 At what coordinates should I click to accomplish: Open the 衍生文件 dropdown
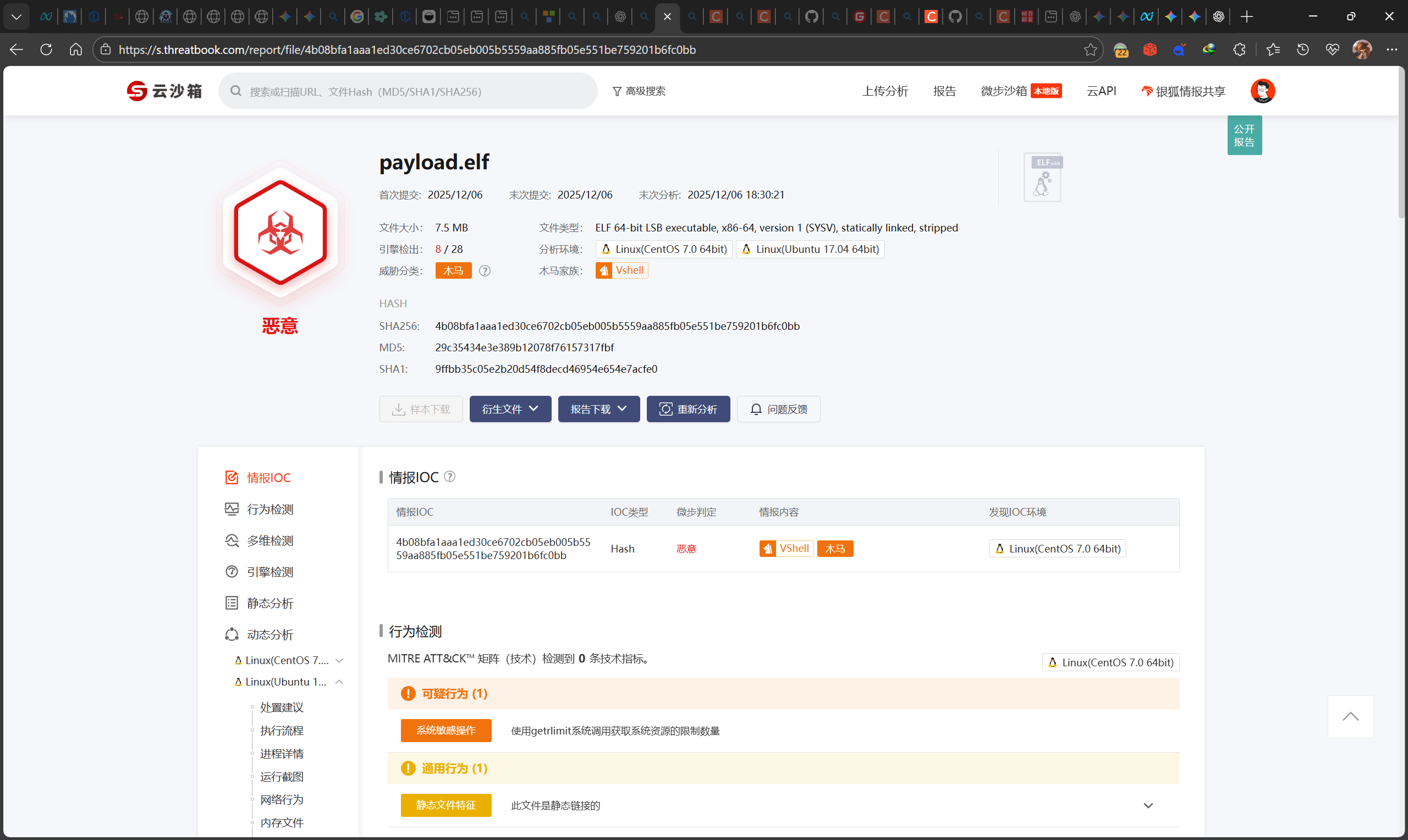coord(510,408)
